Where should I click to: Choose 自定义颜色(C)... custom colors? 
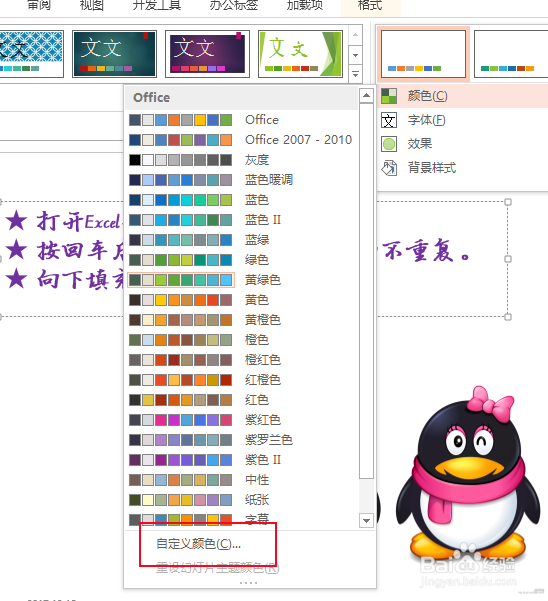coord(198,544)
